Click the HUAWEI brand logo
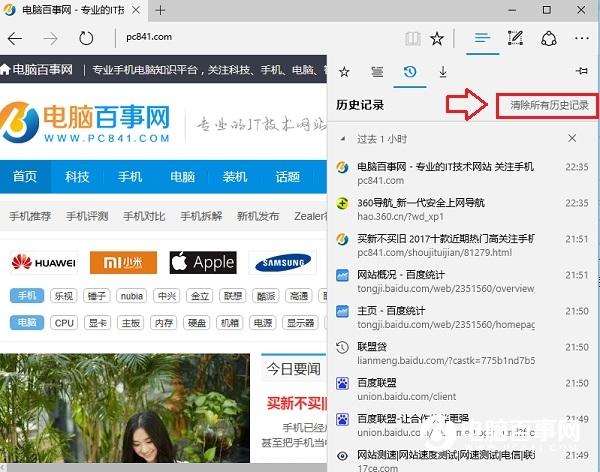Screen dimensions: 600x472 click(44, 263)
